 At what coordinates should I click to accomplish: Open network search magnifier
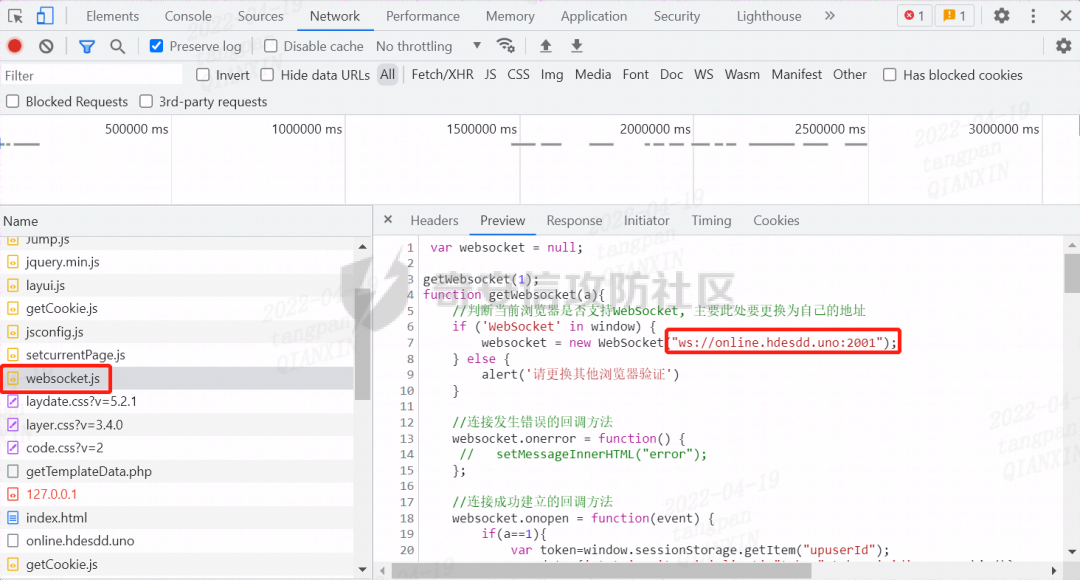click(x=118, y=46)
